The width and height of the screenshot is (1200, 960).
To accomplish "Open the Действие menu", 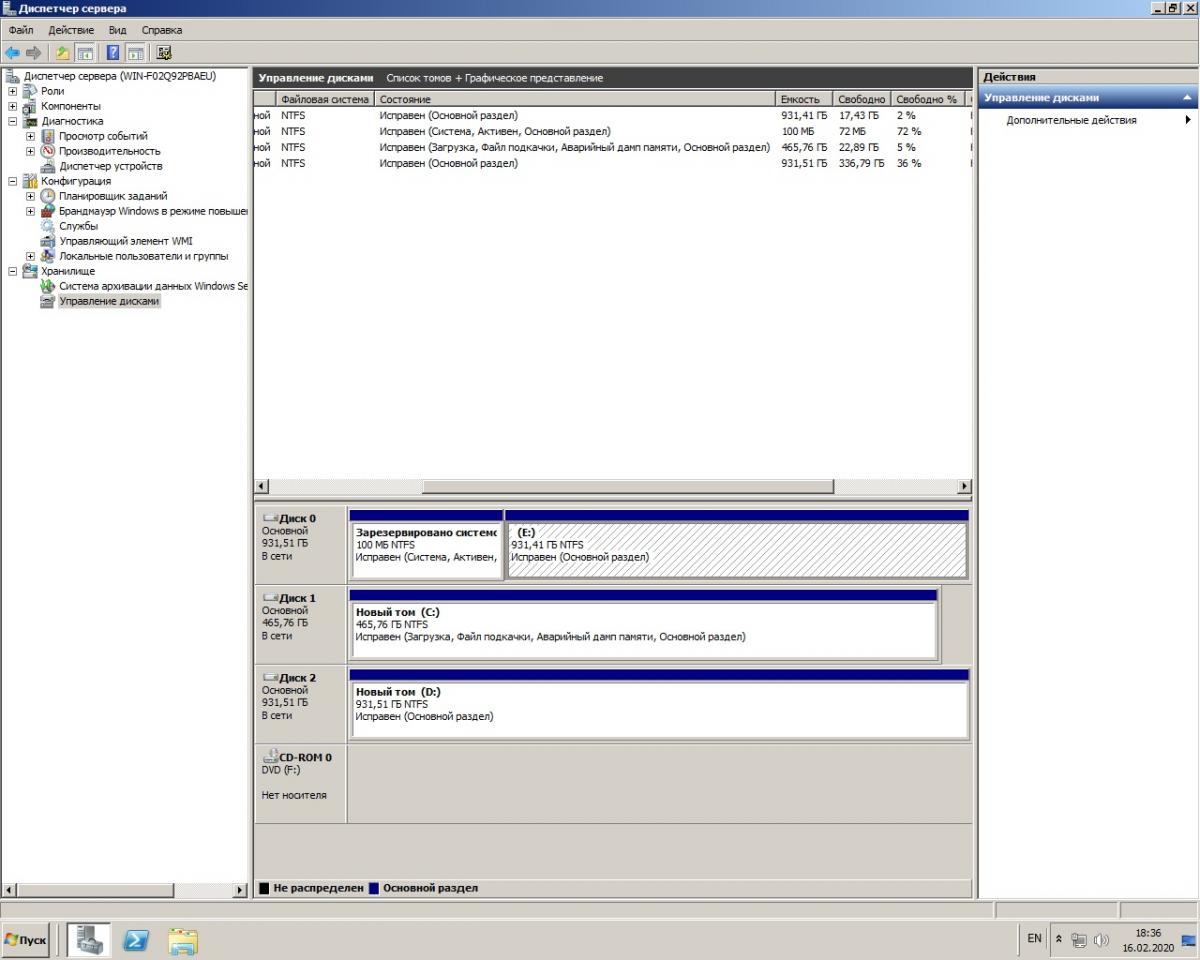I will point(71,30).
